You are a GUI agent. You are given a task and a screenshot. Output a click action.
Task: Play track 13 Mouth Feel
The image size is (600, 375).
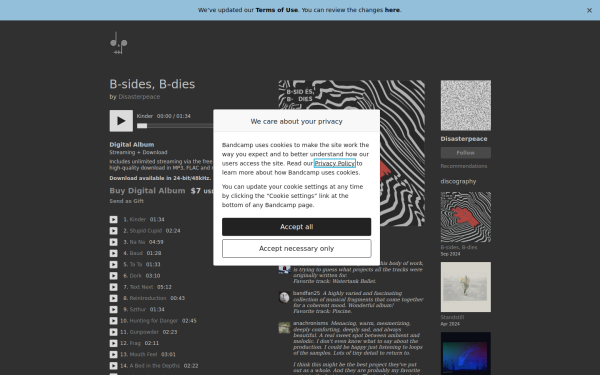click(x=113, y=355)
